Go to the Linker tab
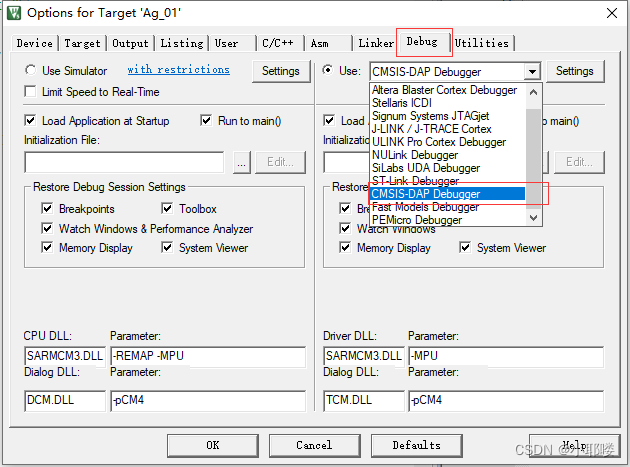The width and height of the screenshot is (630, 467). pos(376,43)
